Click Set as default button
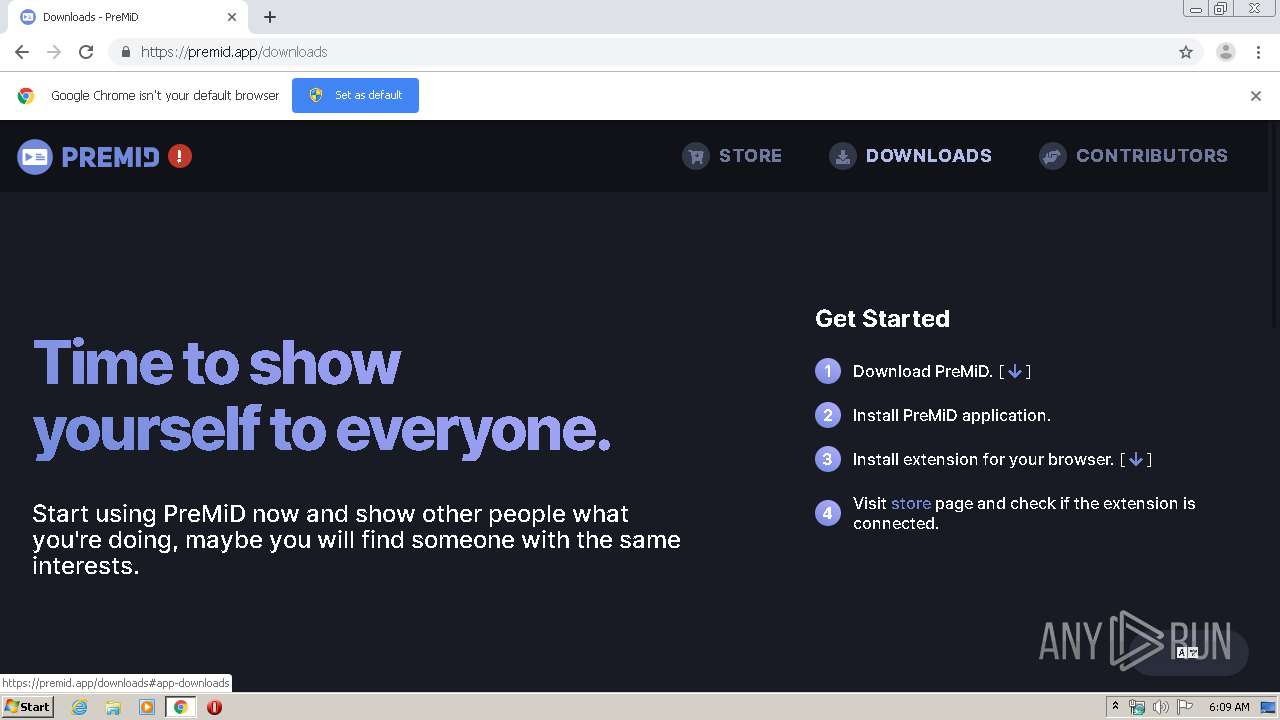This screenshot has width=1280, height=720. coord(355,95)
